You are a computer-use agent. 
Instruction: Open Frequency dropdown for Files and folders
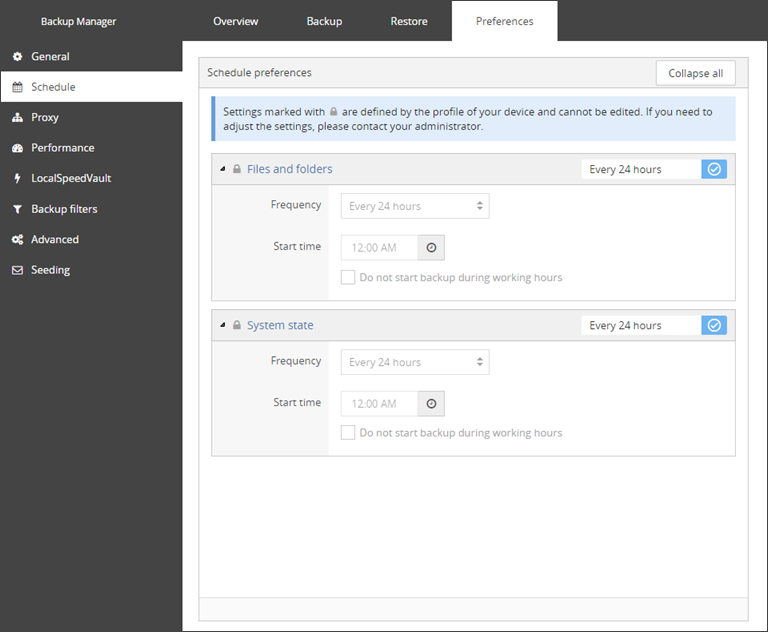click(x=415, y=206)
